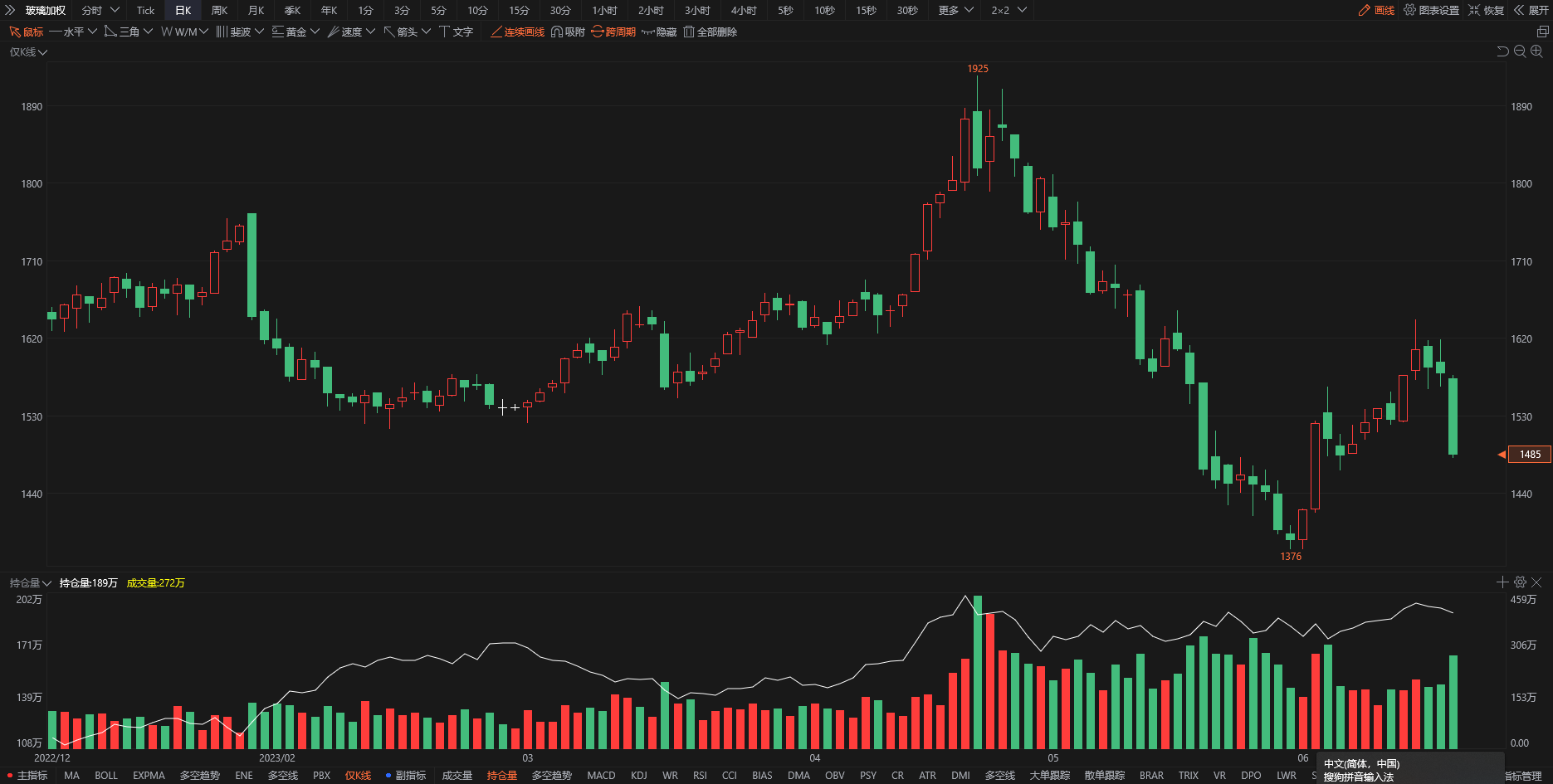Open the sub-indicator panel settings gear

pos(1520,582)
